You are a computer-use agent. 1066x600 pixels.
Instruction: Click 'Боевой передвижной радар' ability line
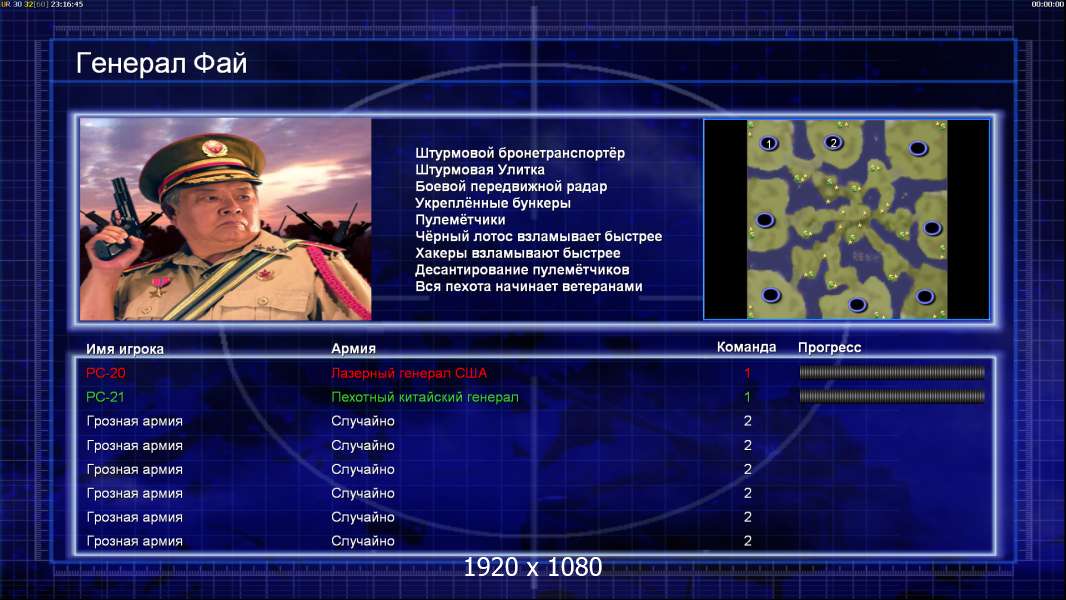click(511, 186)
